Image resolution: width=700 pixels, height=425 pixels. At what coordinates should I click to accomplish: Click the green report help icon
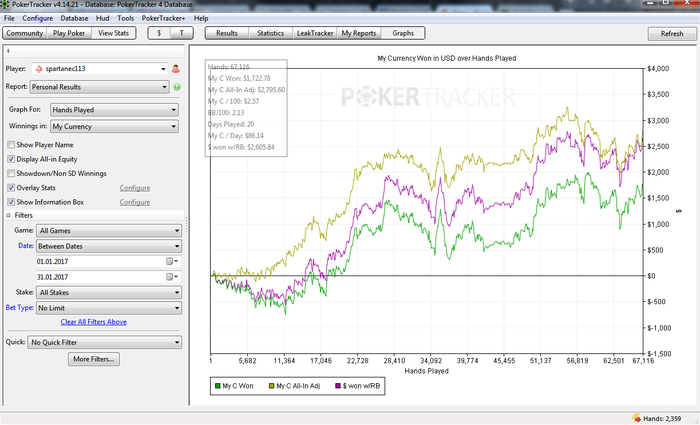coord(177,87)
